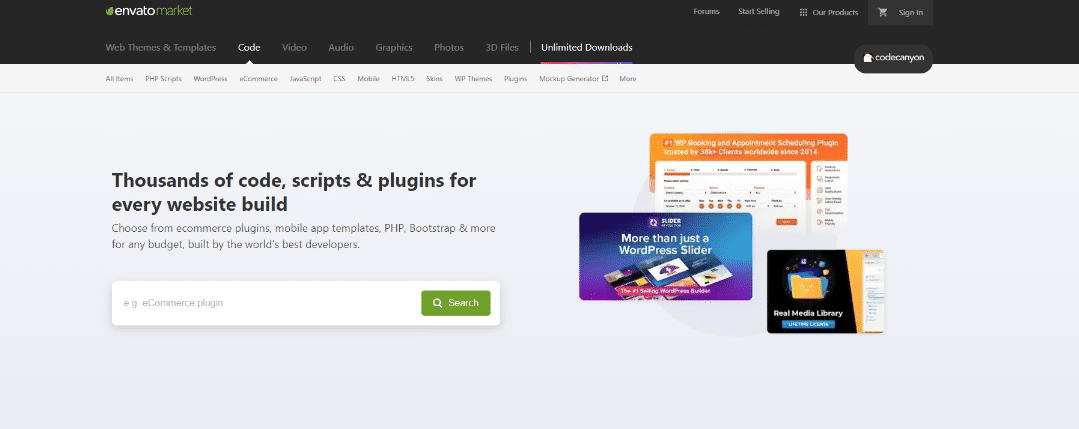Switch to the Video tab
This screenshot has width=1079, height=429.
click(x=295, y=48)
